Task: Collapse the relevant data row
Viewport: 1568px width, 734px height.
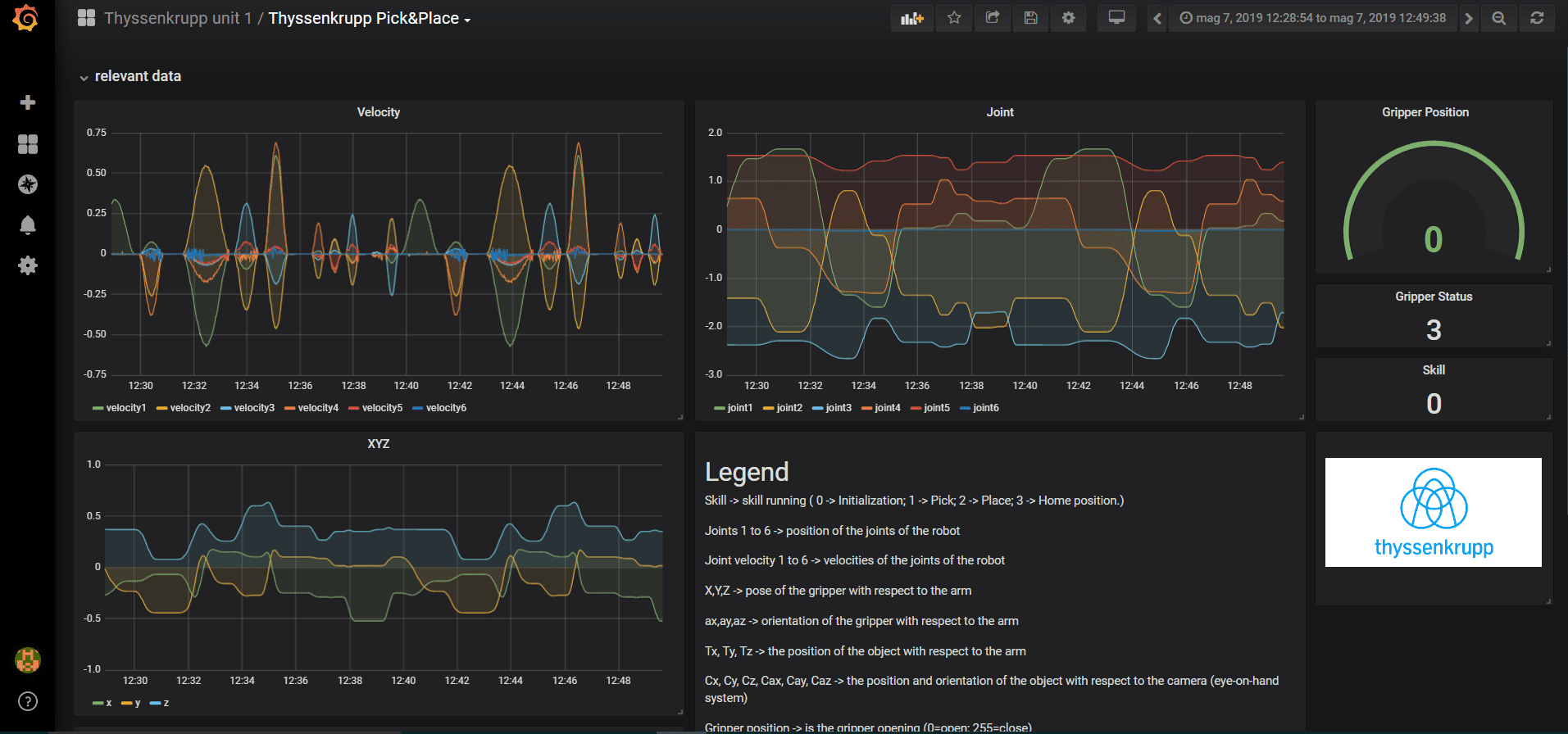Action: [130, 76]
